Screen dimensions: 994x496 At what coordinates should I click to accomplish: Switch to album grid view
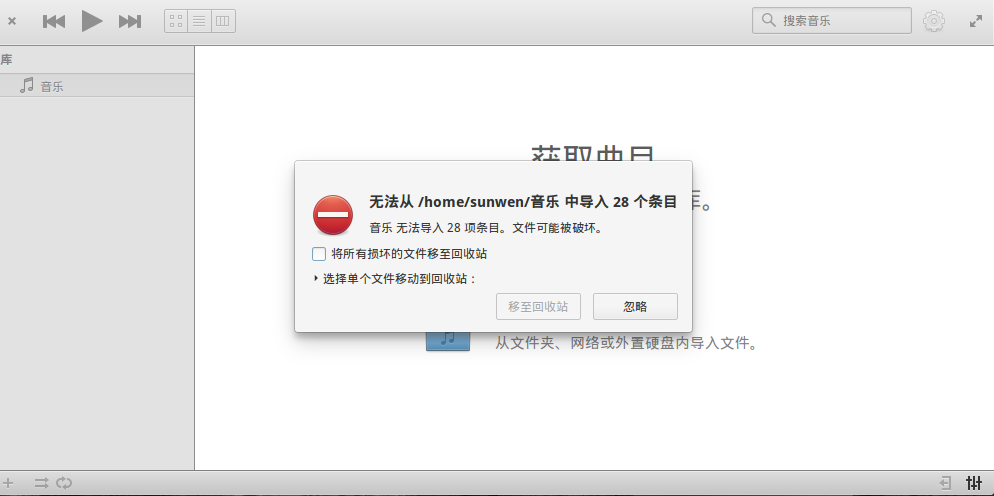tap(176, 21)
